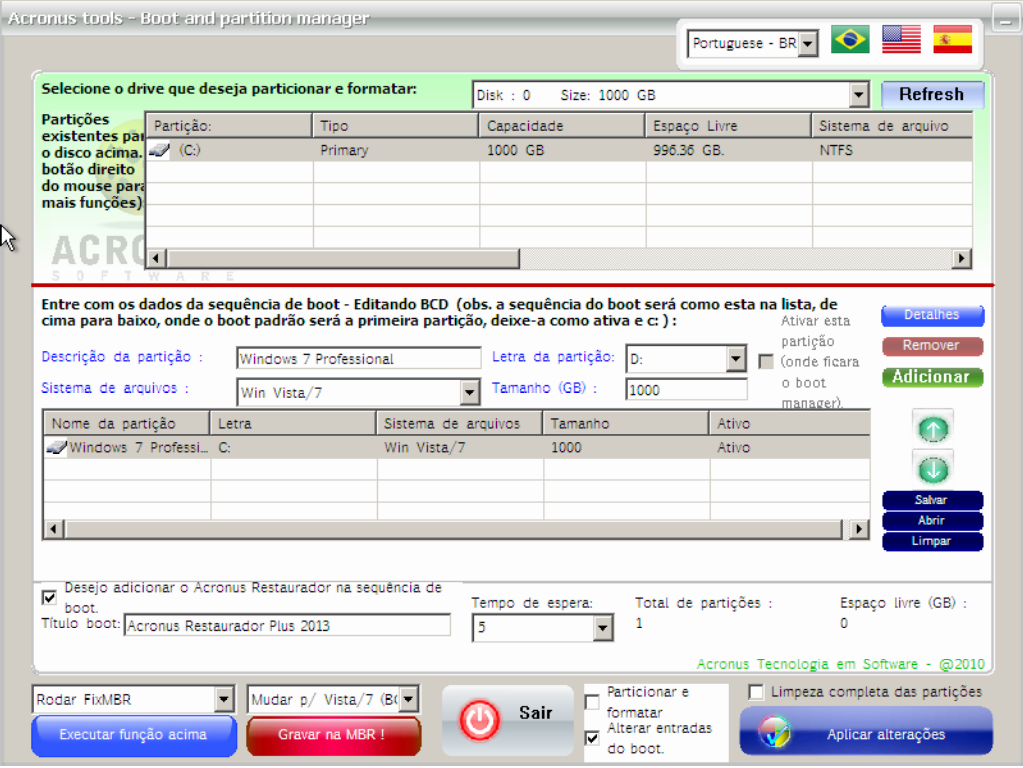Toggle 'Ativar esta partição' checkbox
Screen dimensions: 1023x768
point(766,361)
